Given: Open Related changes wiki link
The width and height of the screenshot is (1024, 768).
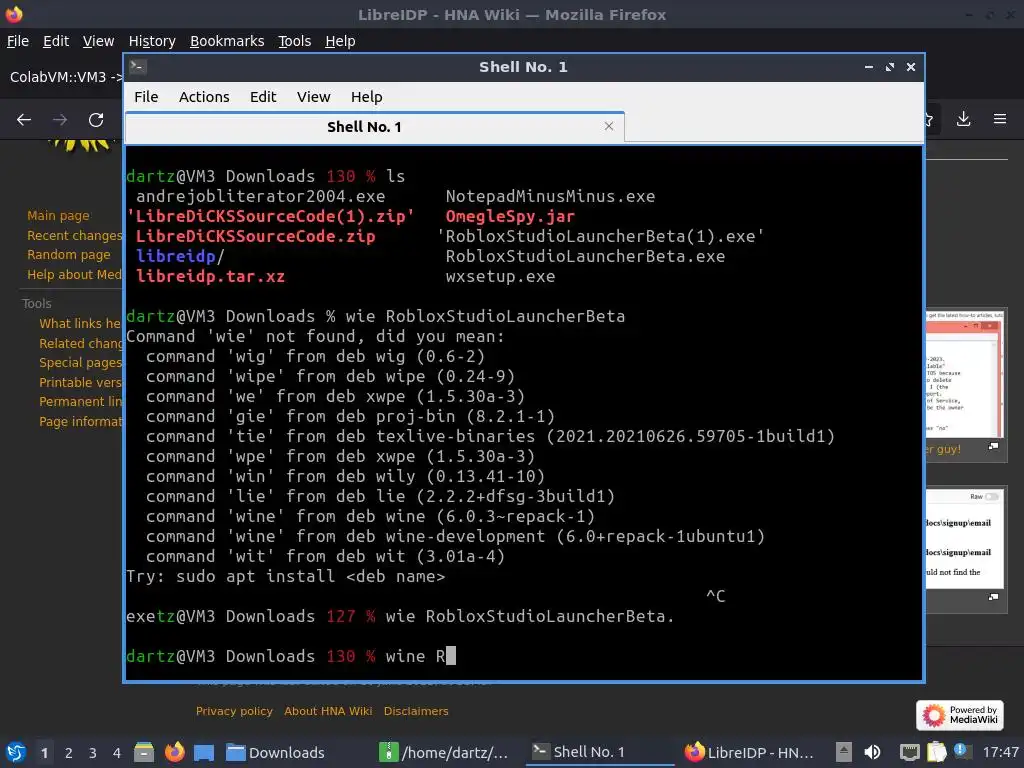Looking at the screenshot, I should click(80, 343).
